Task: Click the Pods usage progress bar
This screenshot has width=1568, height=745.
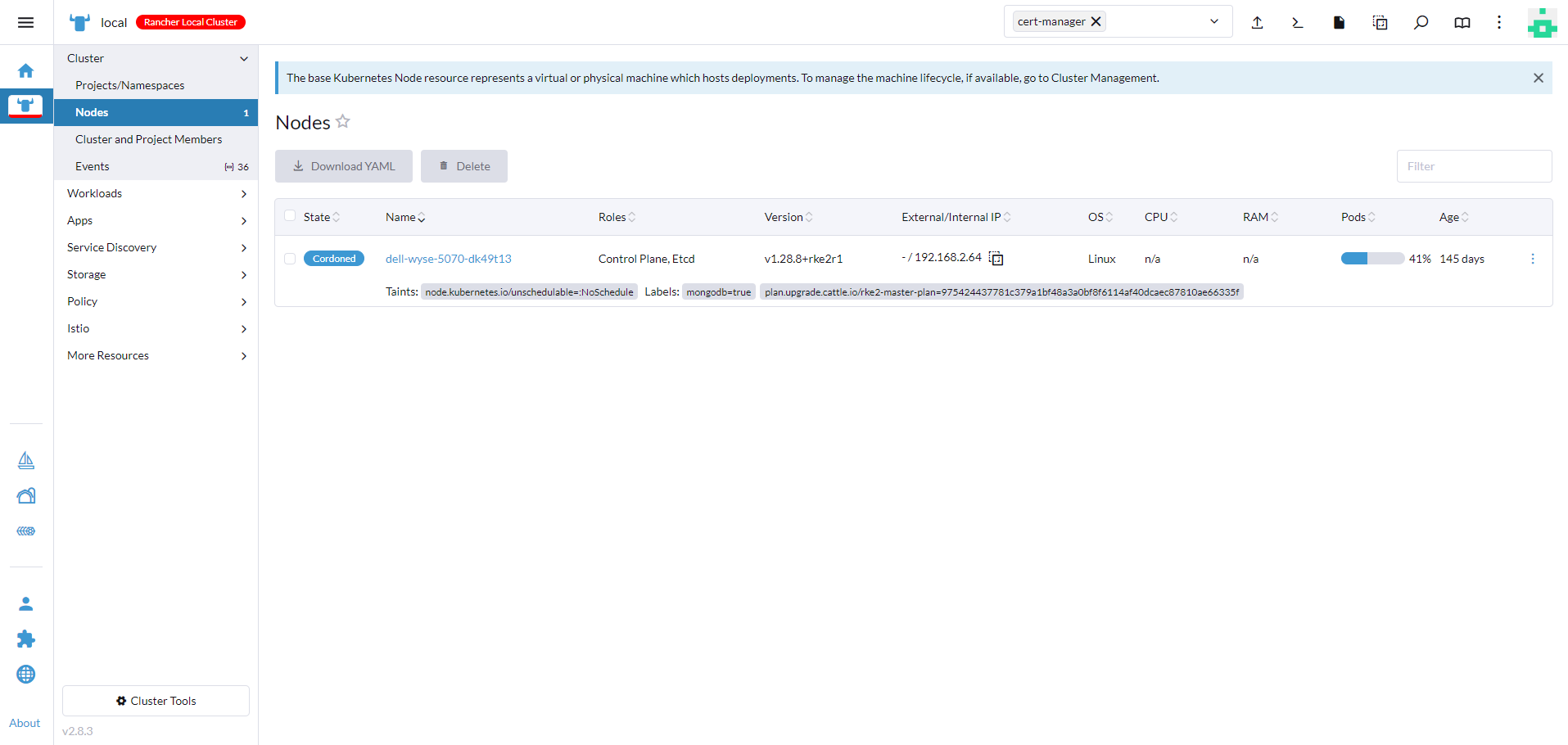Action: [x=1371, y=259]
